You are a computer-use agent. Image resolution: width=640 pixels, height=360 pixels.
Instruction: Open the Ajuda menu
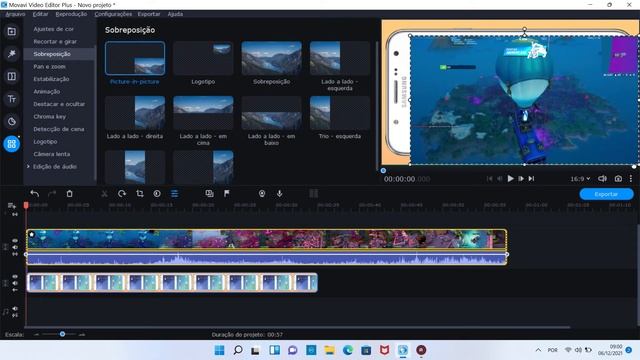tap(175, 14)
